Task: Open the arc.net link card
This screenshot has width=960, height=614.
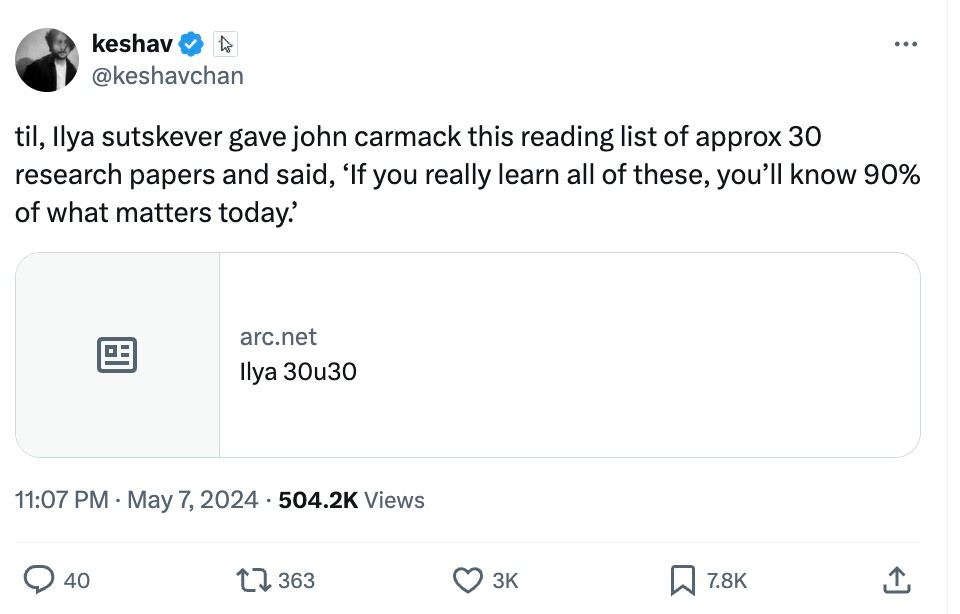Action: coord(278,337)
